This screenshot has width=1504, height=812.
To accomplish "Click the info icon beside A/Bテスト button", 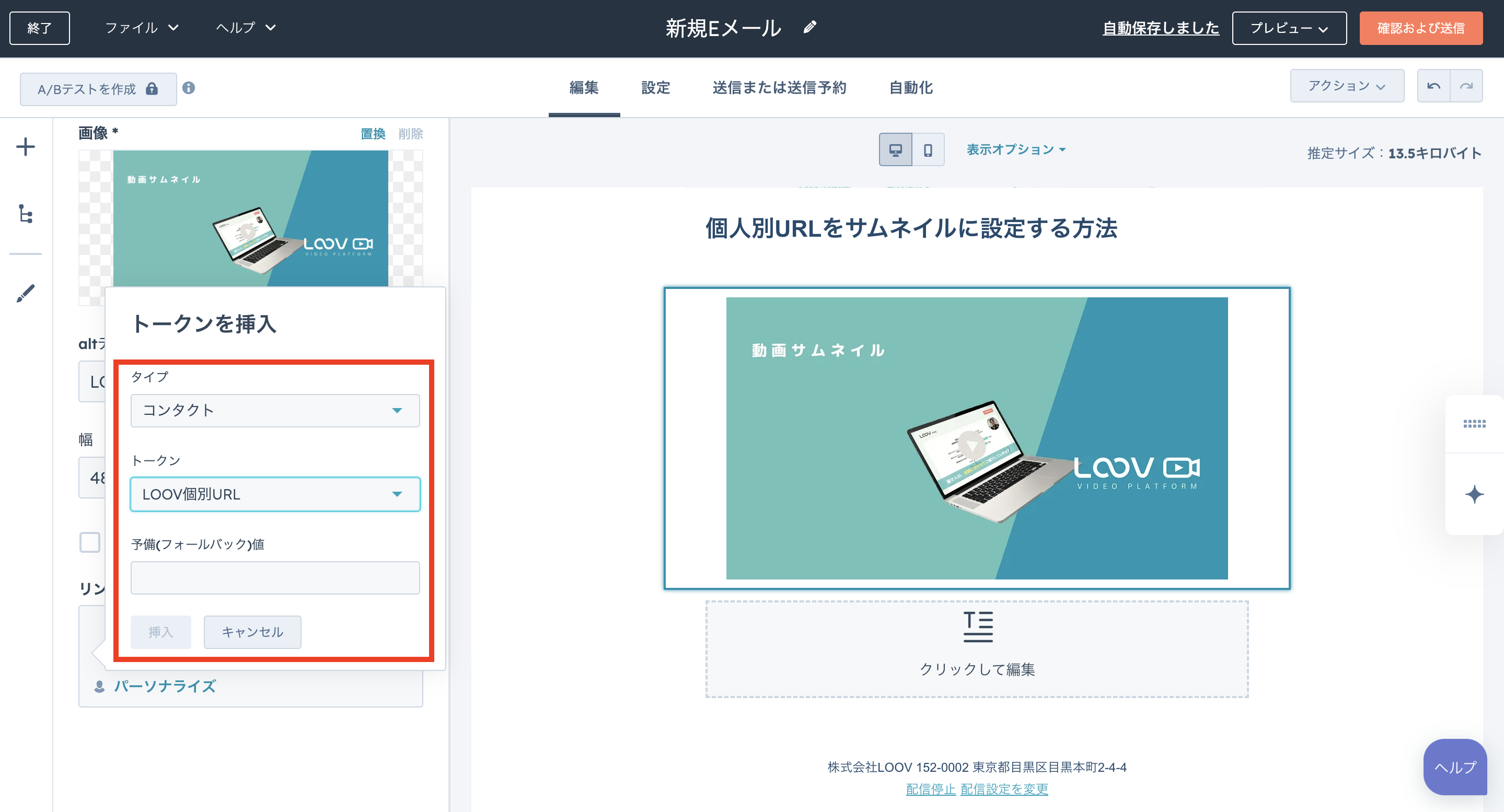I will [189, 88].
